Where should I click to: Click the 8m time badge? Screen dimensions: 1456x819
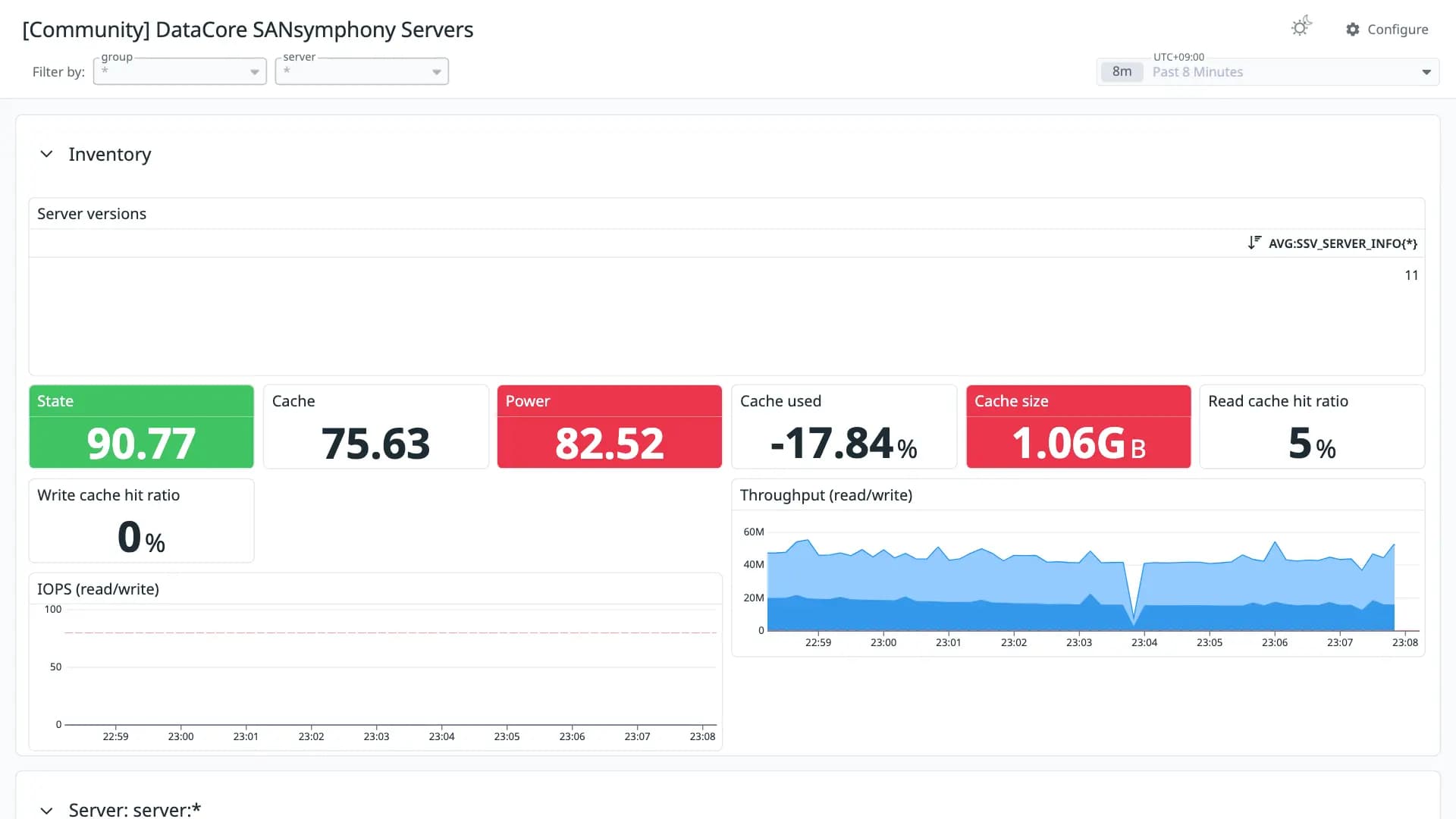click(1122, 72)
